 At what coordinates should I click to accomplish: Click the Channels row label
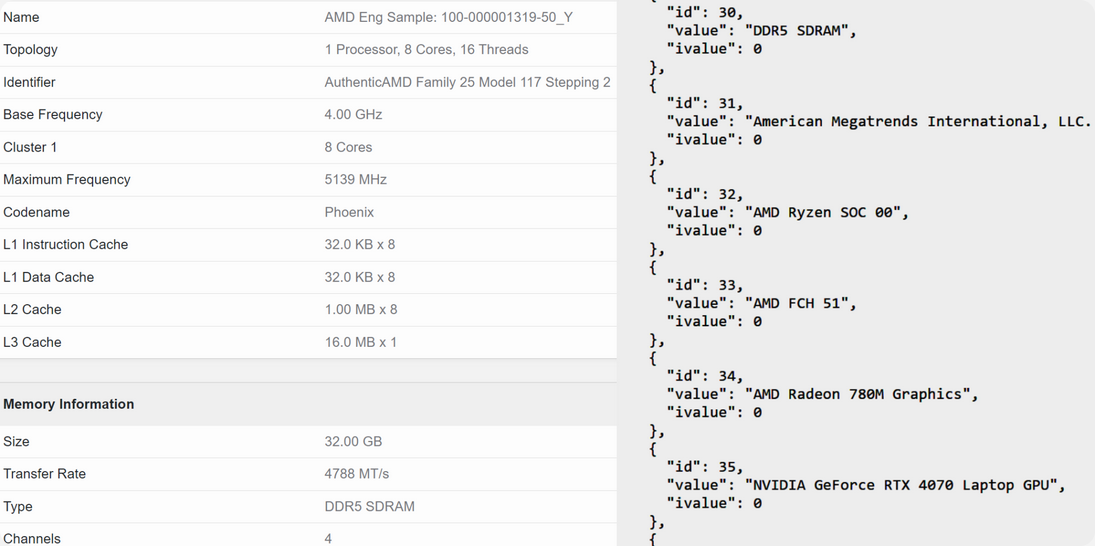tap(31, 538)
